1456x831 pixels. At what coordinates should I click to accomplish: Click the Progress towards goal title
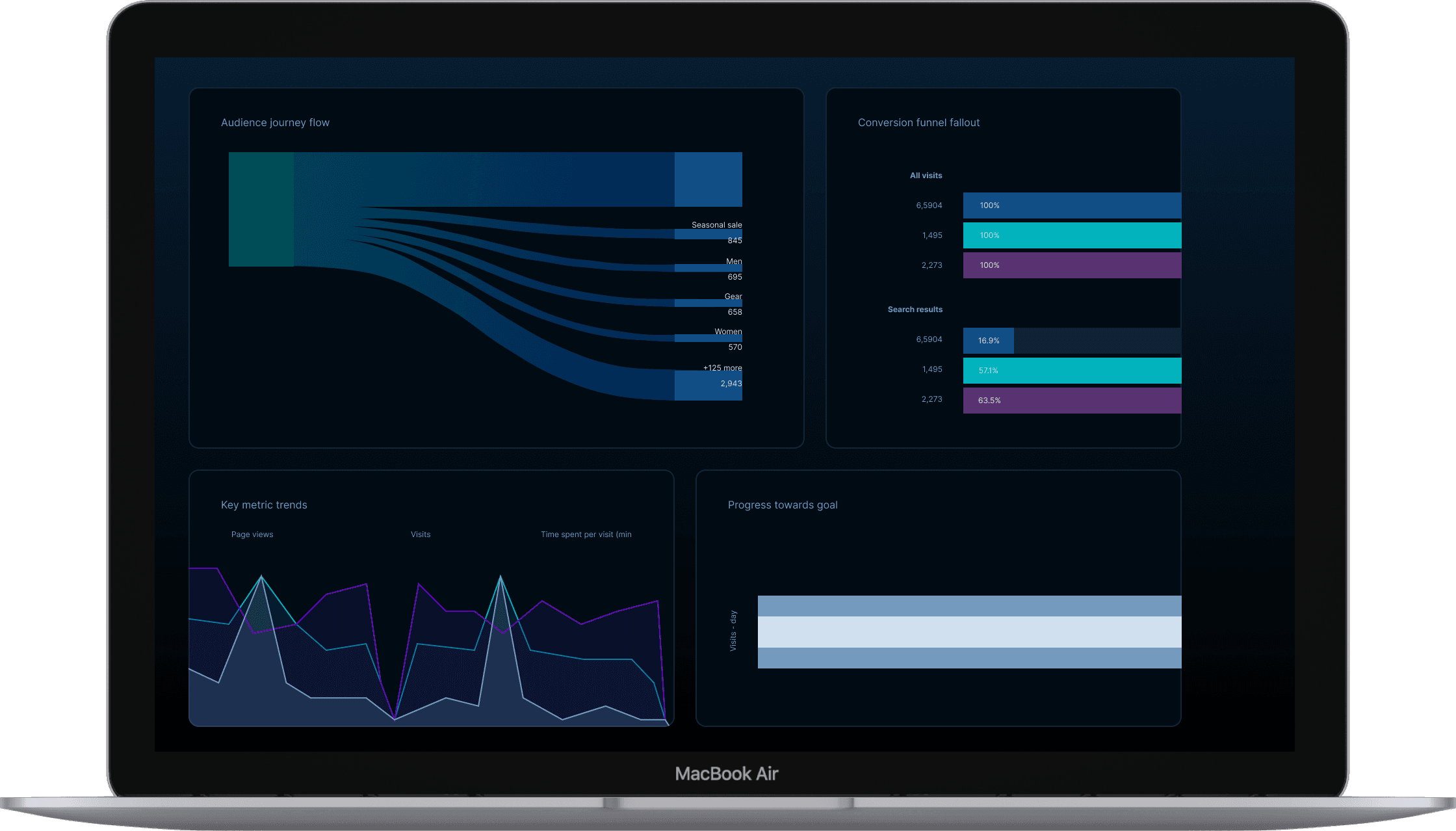coord(783,505)
